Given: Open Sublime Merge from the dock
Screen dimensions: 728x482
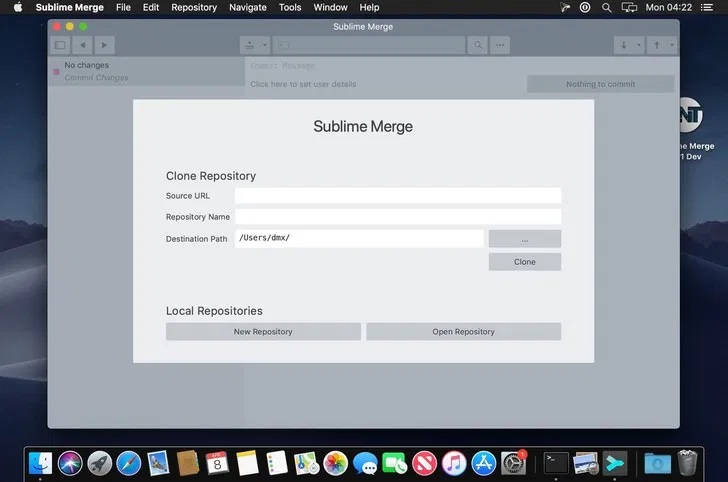Looking at the screenshot, I should (x=614, y=463).
